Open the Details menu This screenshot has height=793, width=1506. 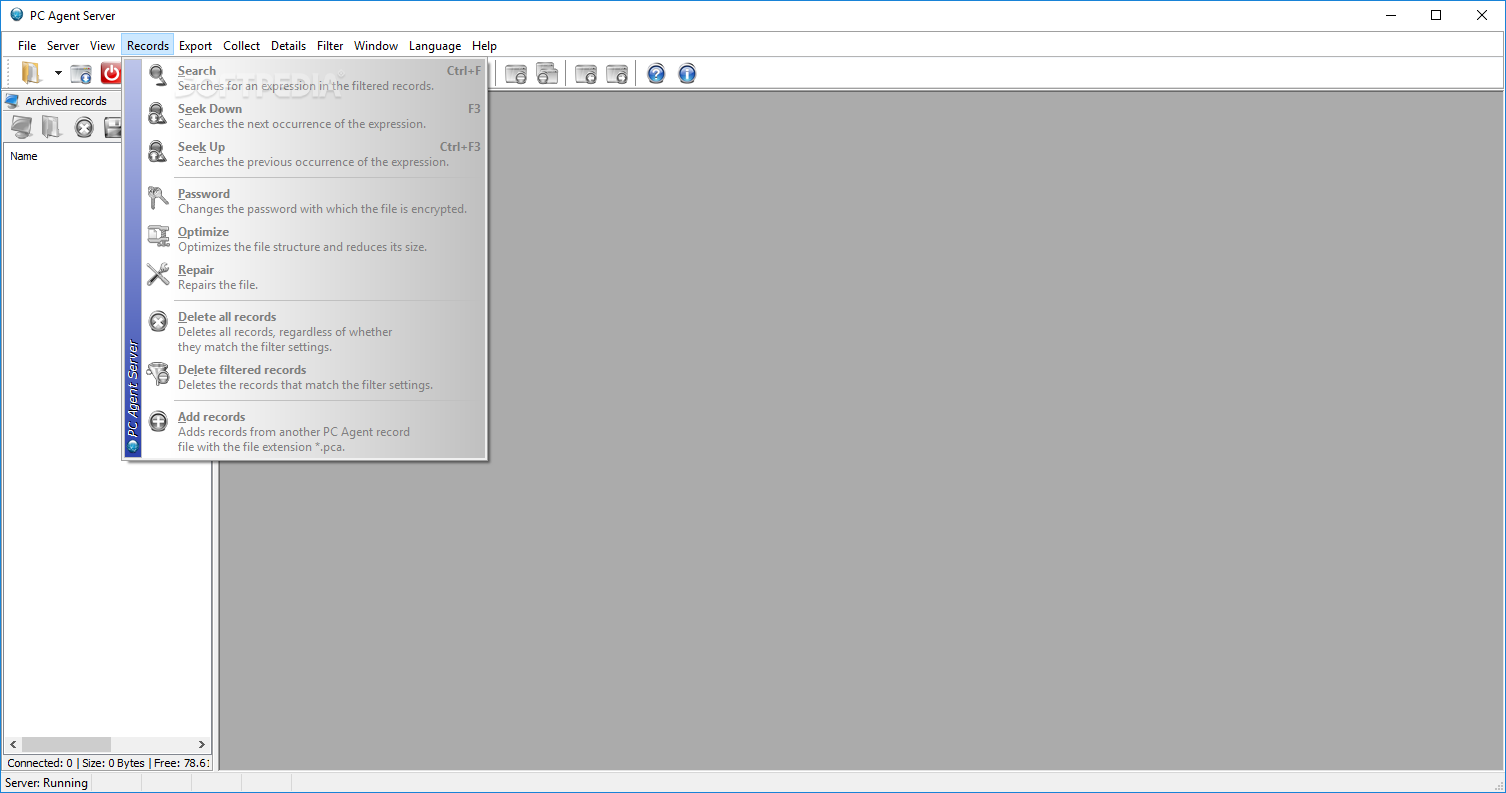[x=288, y=46]
